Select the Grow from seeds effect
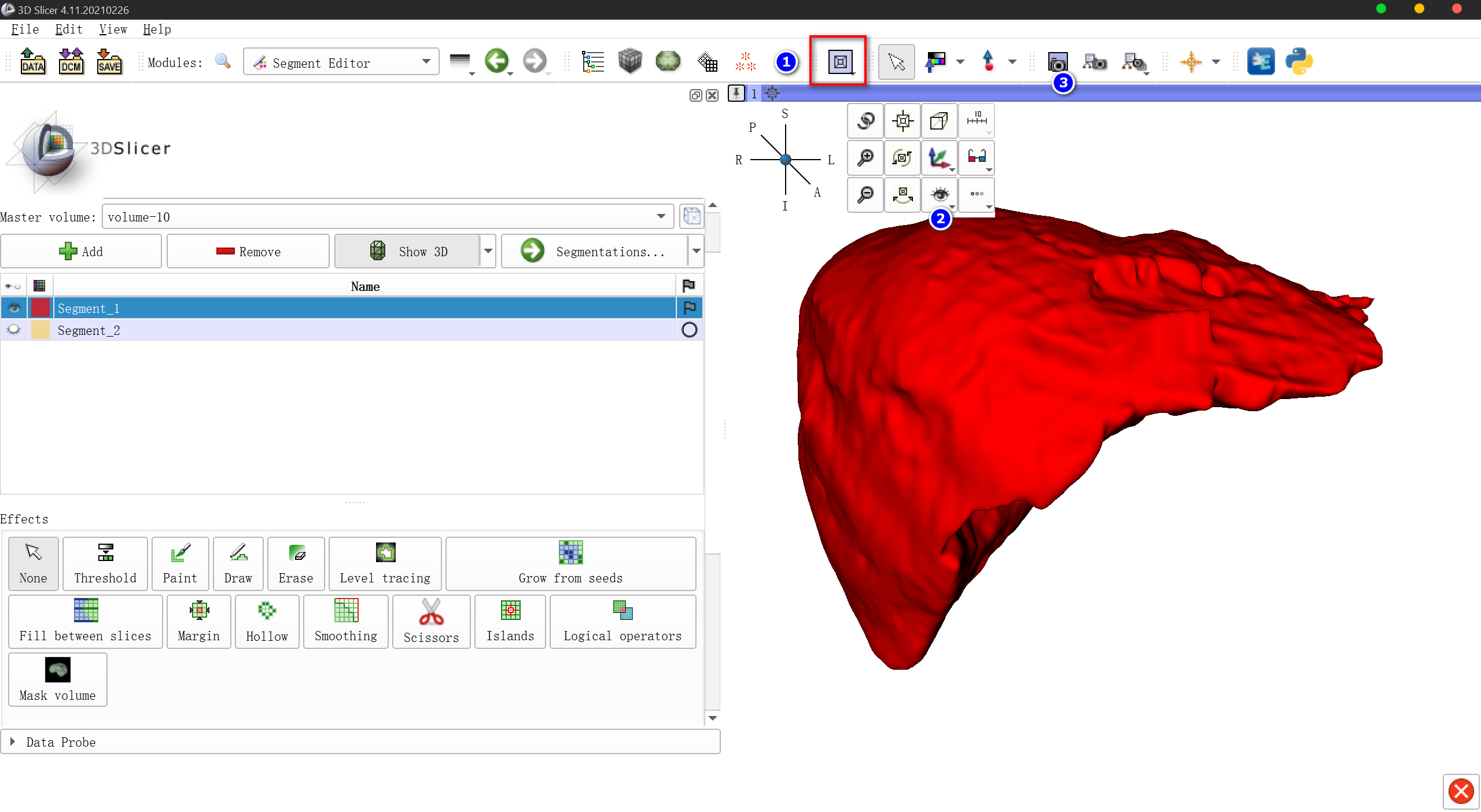The height and width of the screenshot is (812, 1481). [x=570, y=563]
